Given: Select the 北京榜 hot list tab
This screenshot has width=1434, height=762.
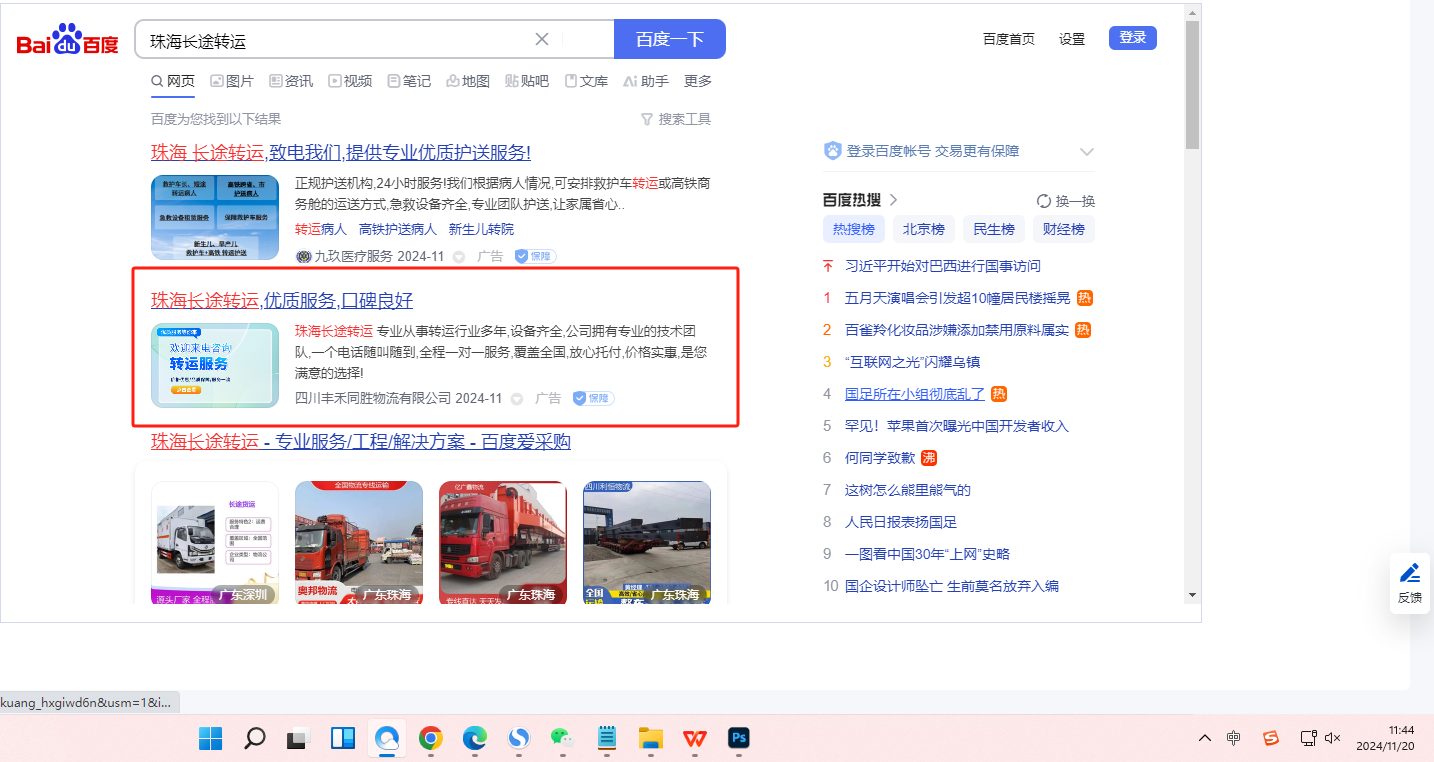Looking at the screenshot, I should coord(924,229).
